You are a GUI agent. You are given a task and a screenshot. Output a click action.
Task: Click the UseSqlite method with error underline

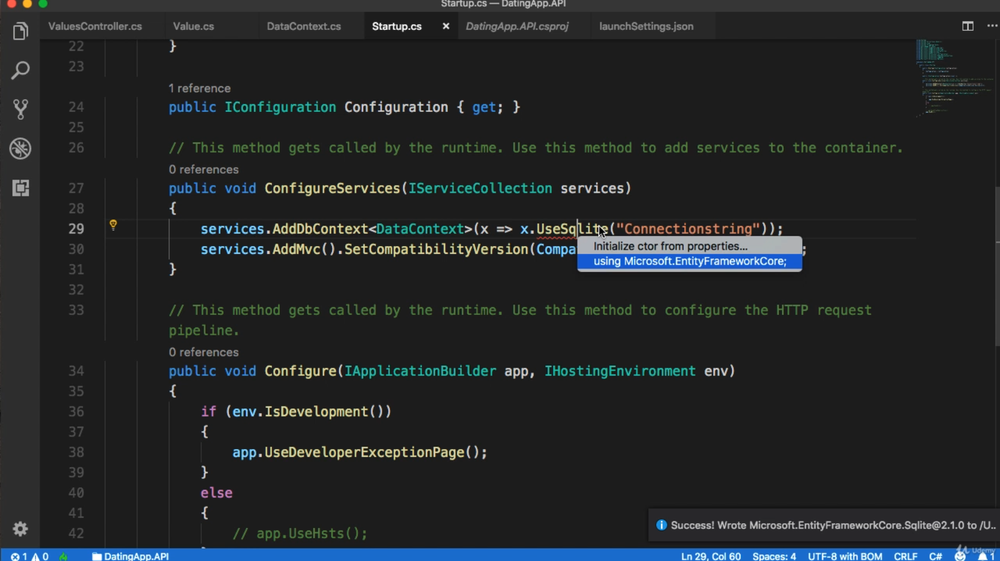click(572, 229)
